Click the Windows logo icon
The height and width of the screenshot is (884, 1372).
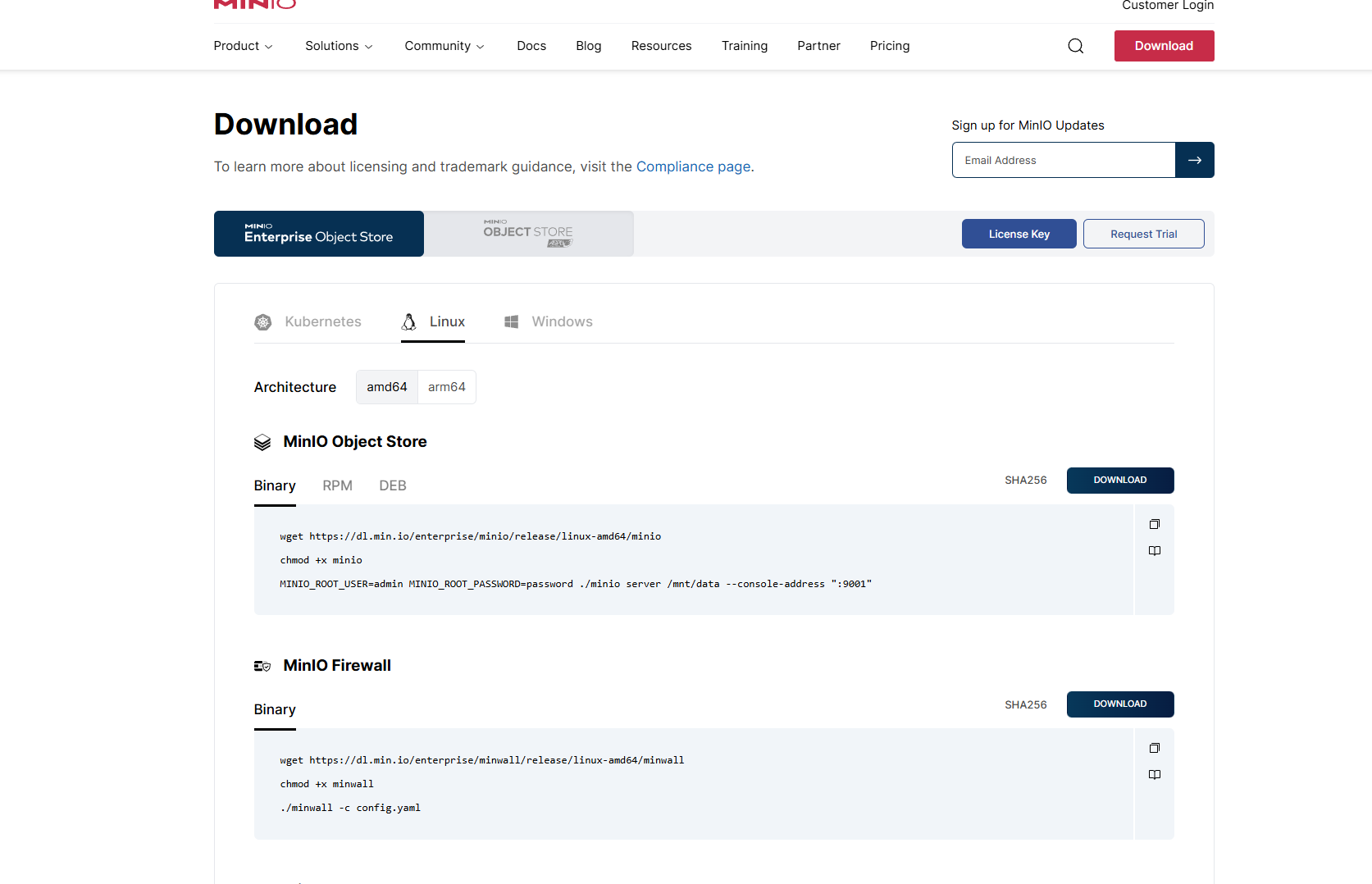coord(511,321)
